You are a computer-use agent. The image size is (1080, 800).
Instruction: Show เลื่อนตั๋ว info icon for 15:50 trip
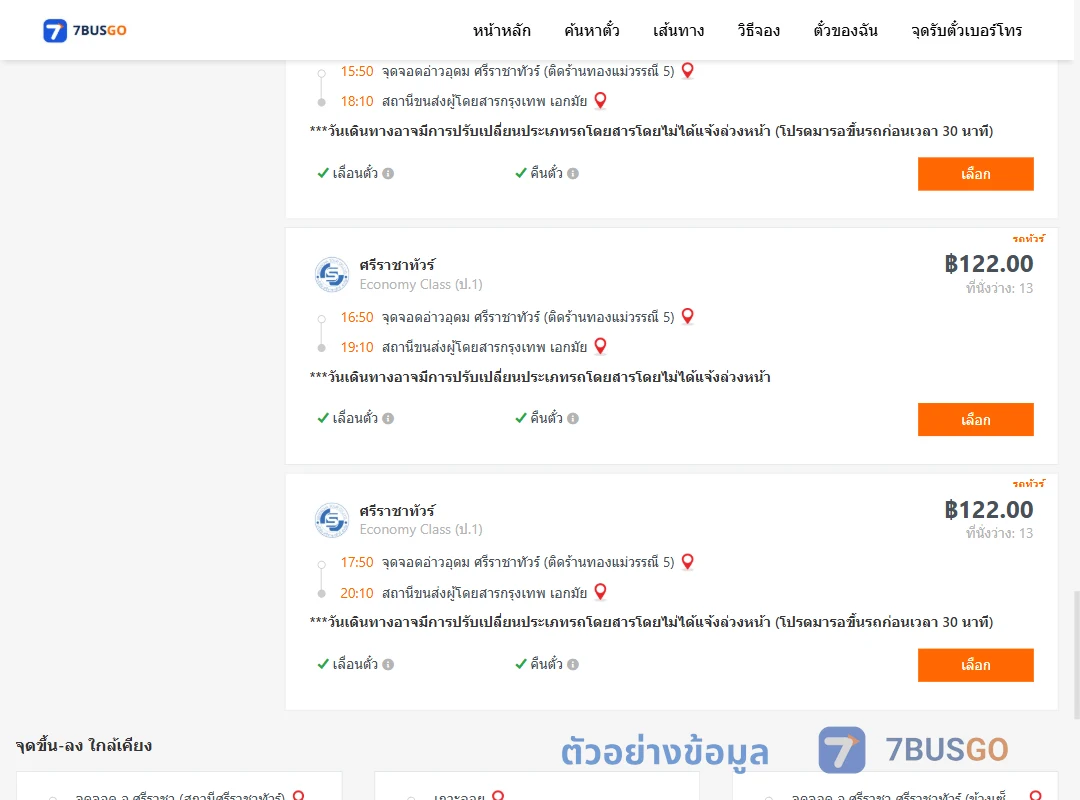pos(388,174)
